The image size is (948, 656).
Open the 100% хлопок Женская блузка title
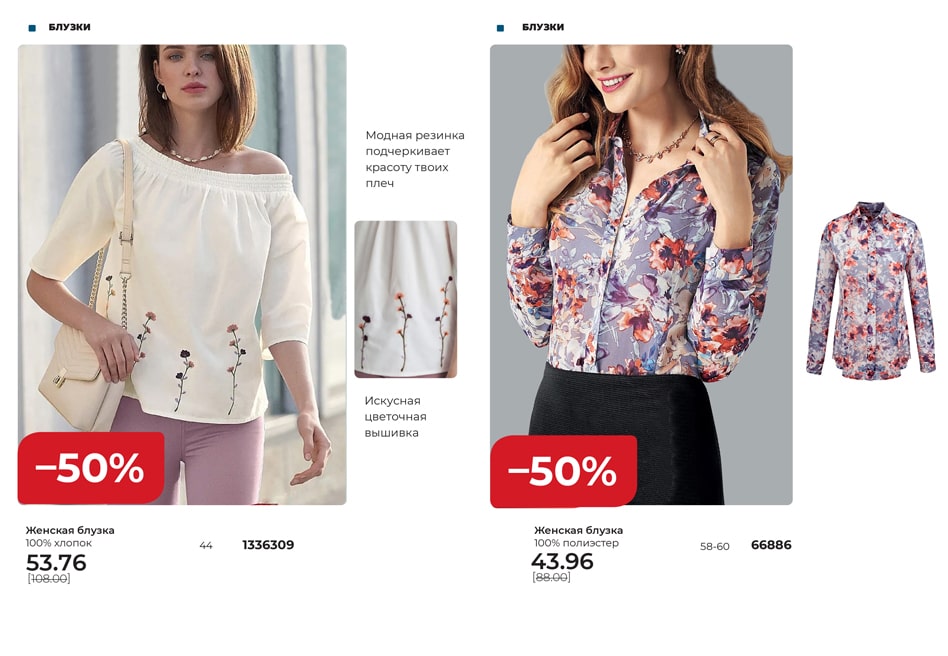(x=70, y=530)
